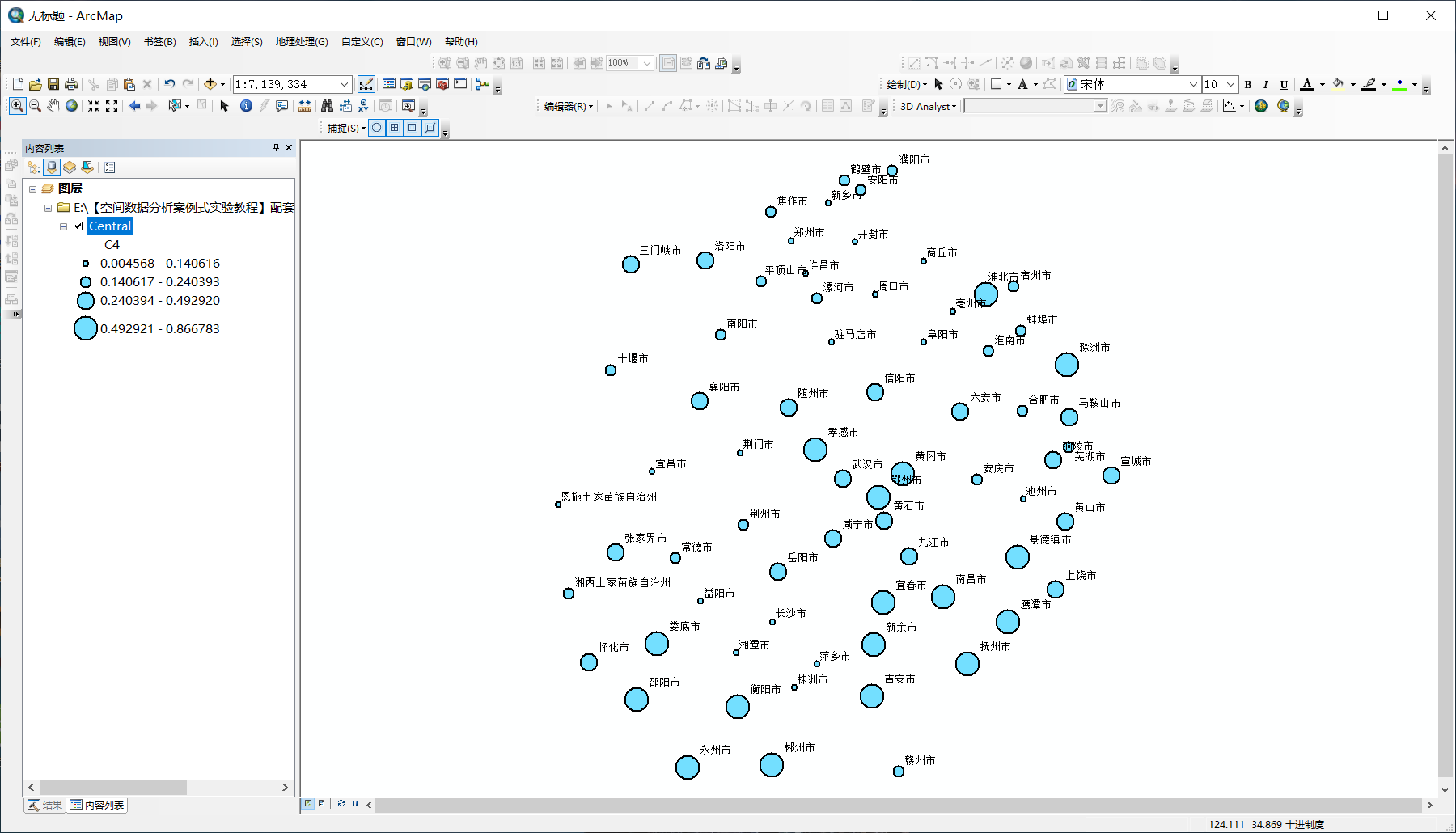This screenshot has width=1456, height=833.
Task: Open the Python window
Action: point(460,84)
